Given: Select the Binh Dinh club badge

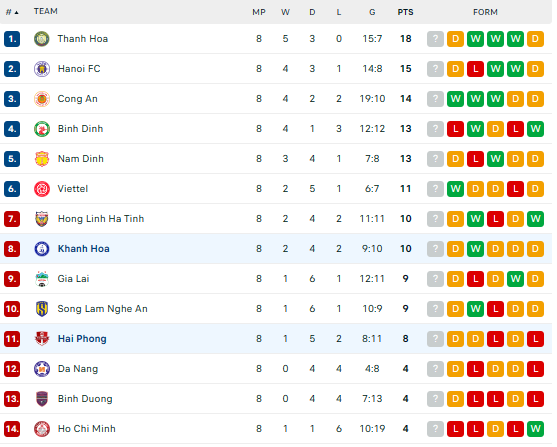Looking at the screenshot, I should 42,129.
